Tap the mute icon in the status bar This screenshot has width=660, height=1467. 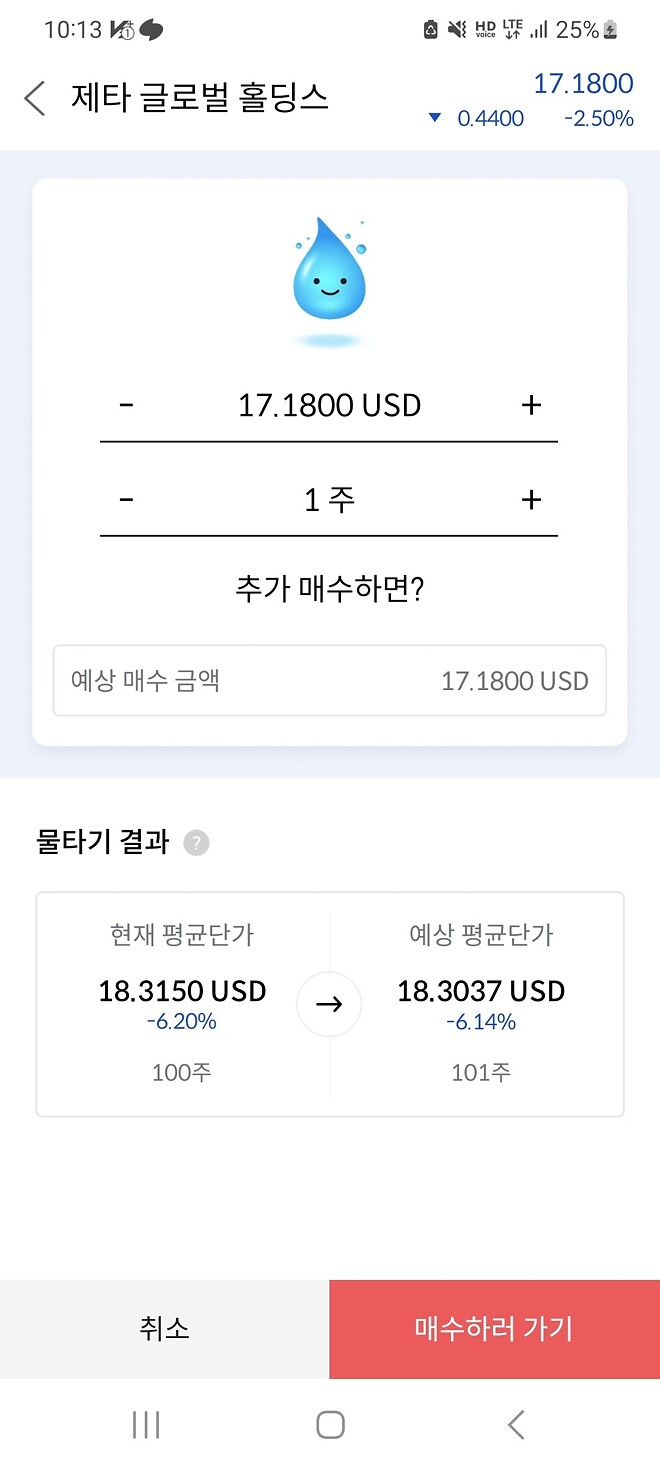456,29
